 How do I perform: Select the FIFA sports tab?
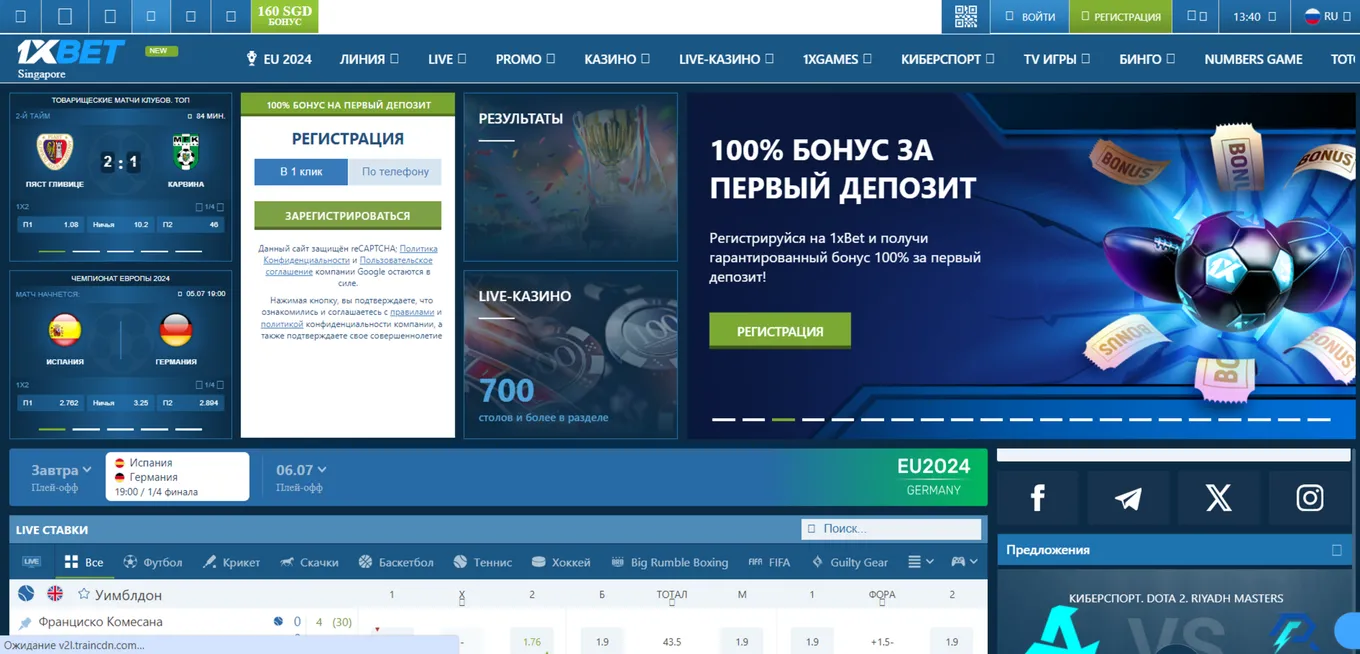[x=769, y=562]
